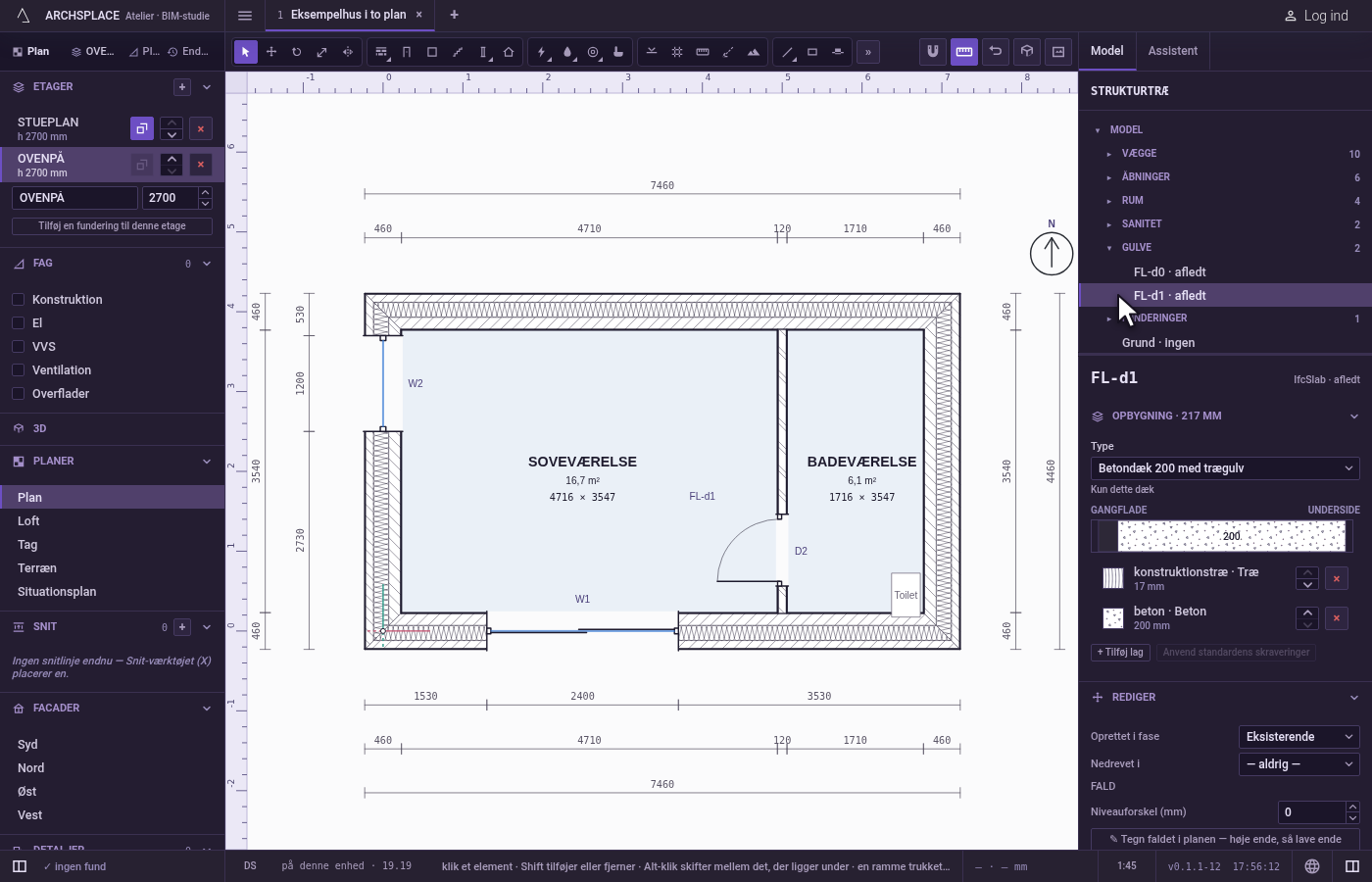
Task: Open the Syd facade view
Action: point(113,745)
